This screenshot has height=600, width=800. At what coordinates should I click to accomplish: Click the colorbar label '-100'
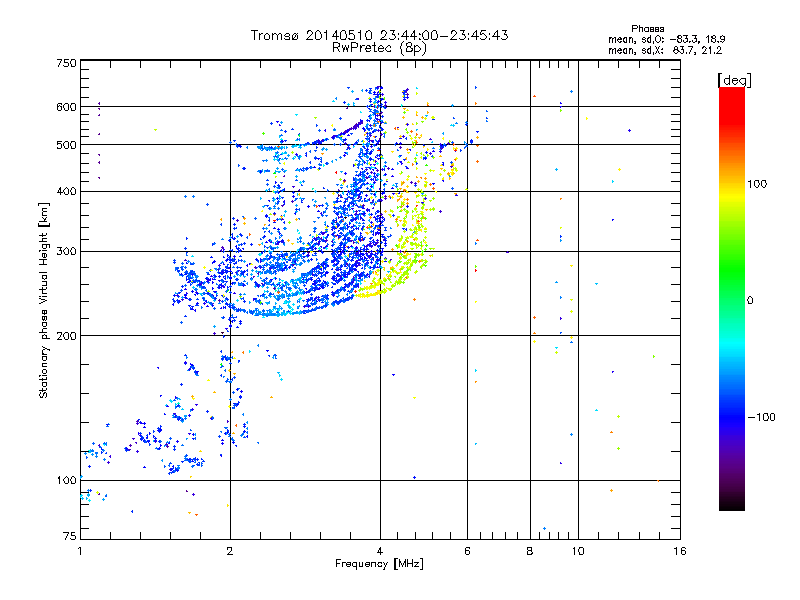coord(761,417)
